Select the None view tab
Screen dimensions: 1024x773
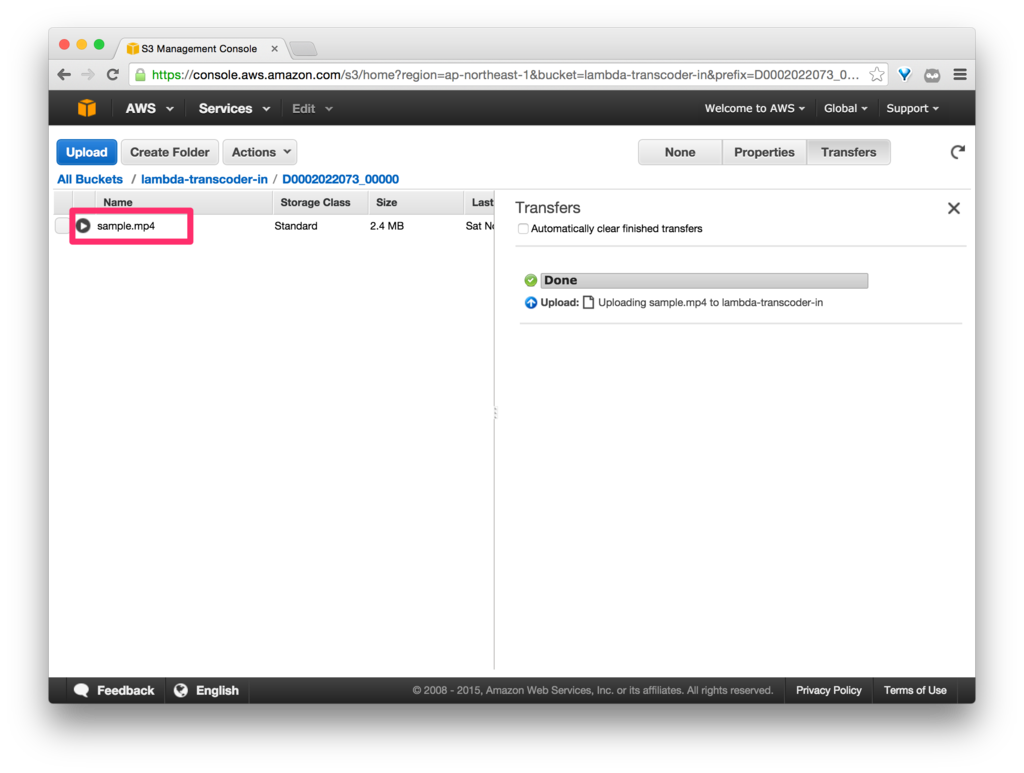click(x=680, y=152)
